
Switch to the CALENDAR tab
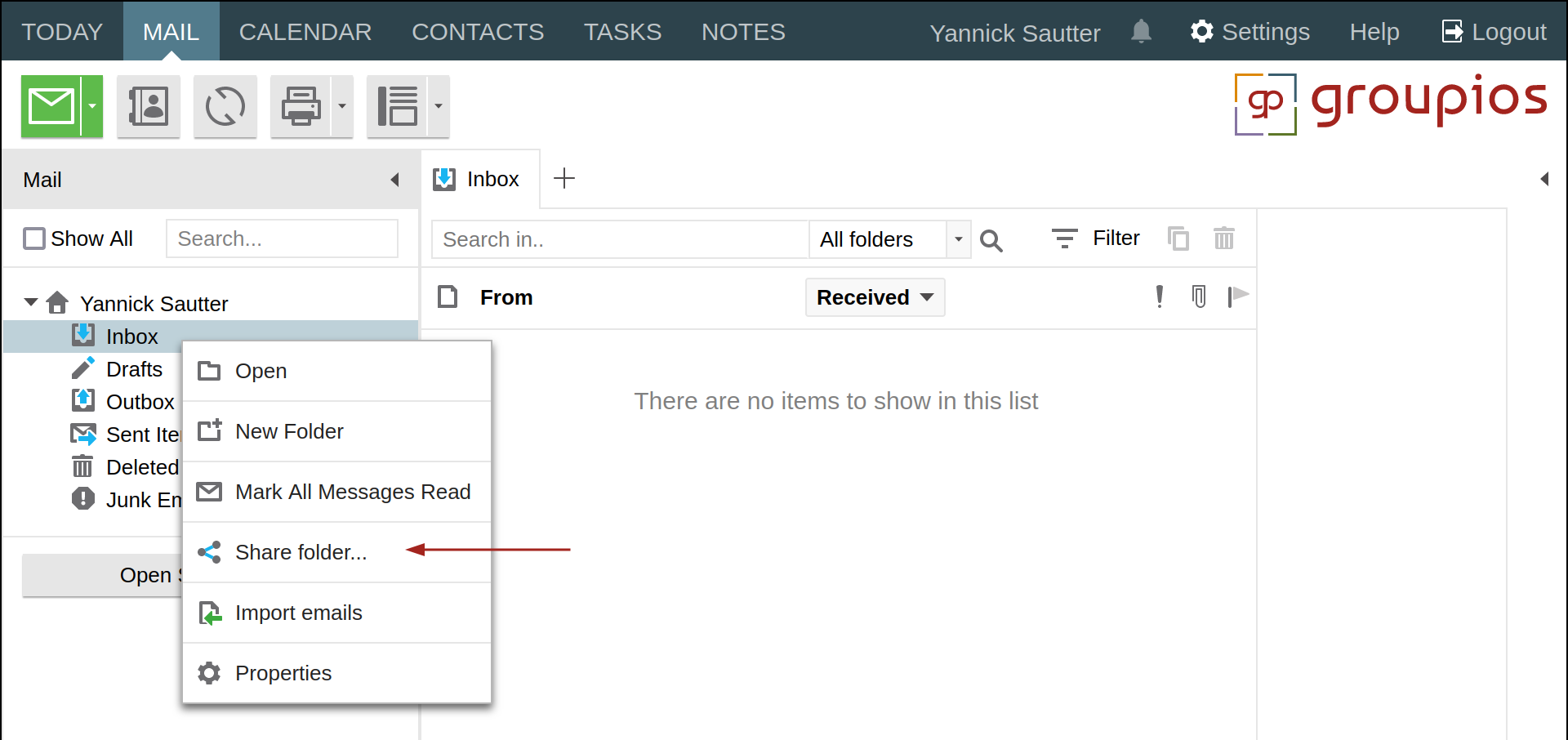pyautogui.click(x=305, y=32)
